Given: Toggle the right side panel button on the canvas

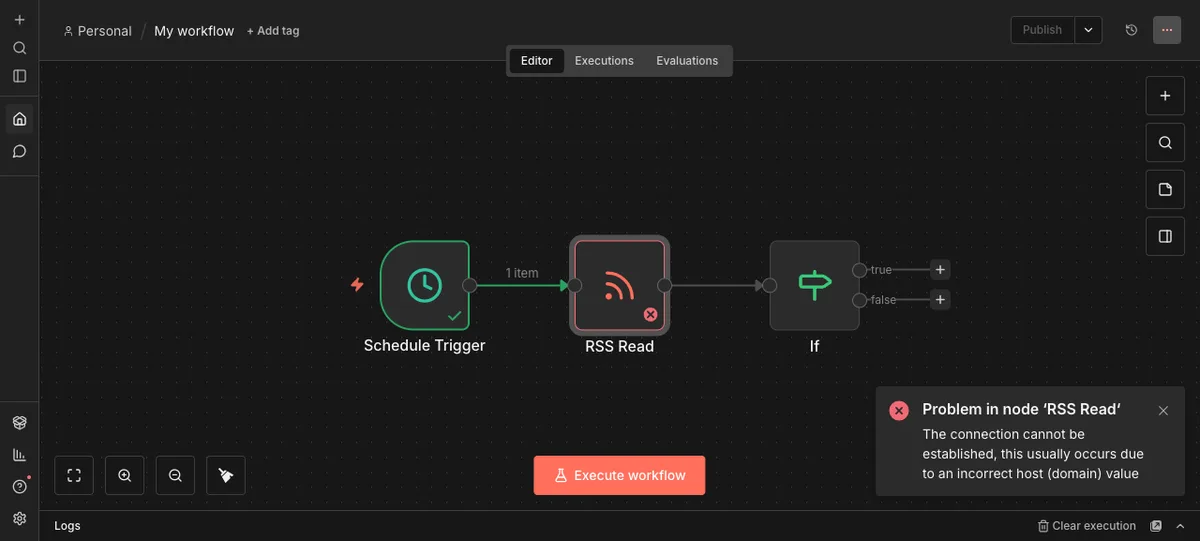Looking at the screenshot, I should [1165, 237].
